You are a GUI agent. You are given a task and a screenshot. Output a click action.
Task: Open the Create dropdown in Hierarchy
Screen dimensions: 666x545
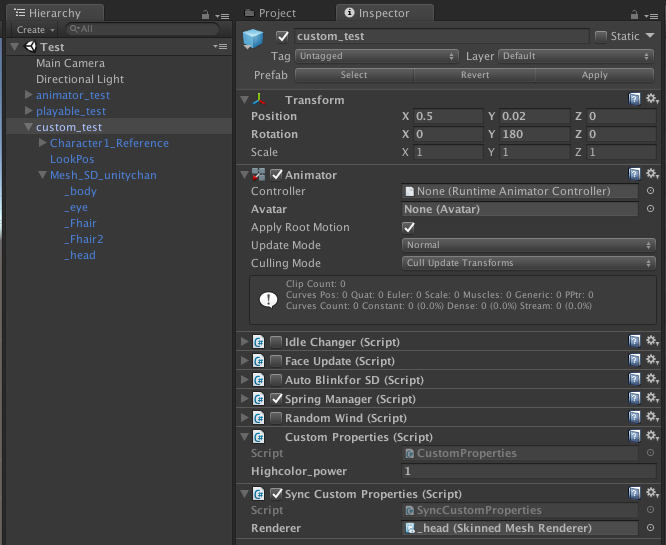35,29
